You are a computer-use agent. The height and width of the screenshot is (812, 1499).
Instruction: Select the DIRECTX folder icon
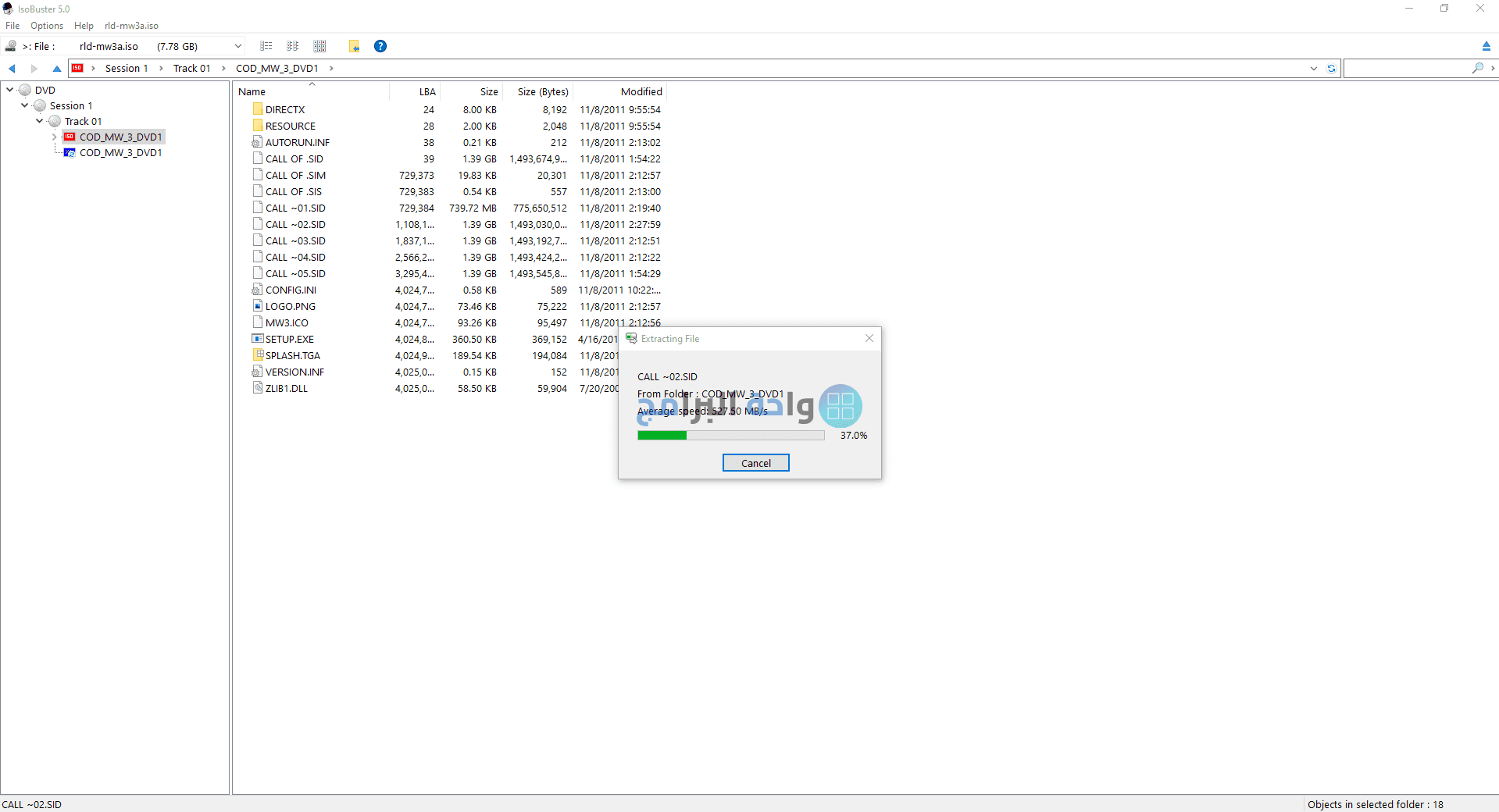coord(258,109)
